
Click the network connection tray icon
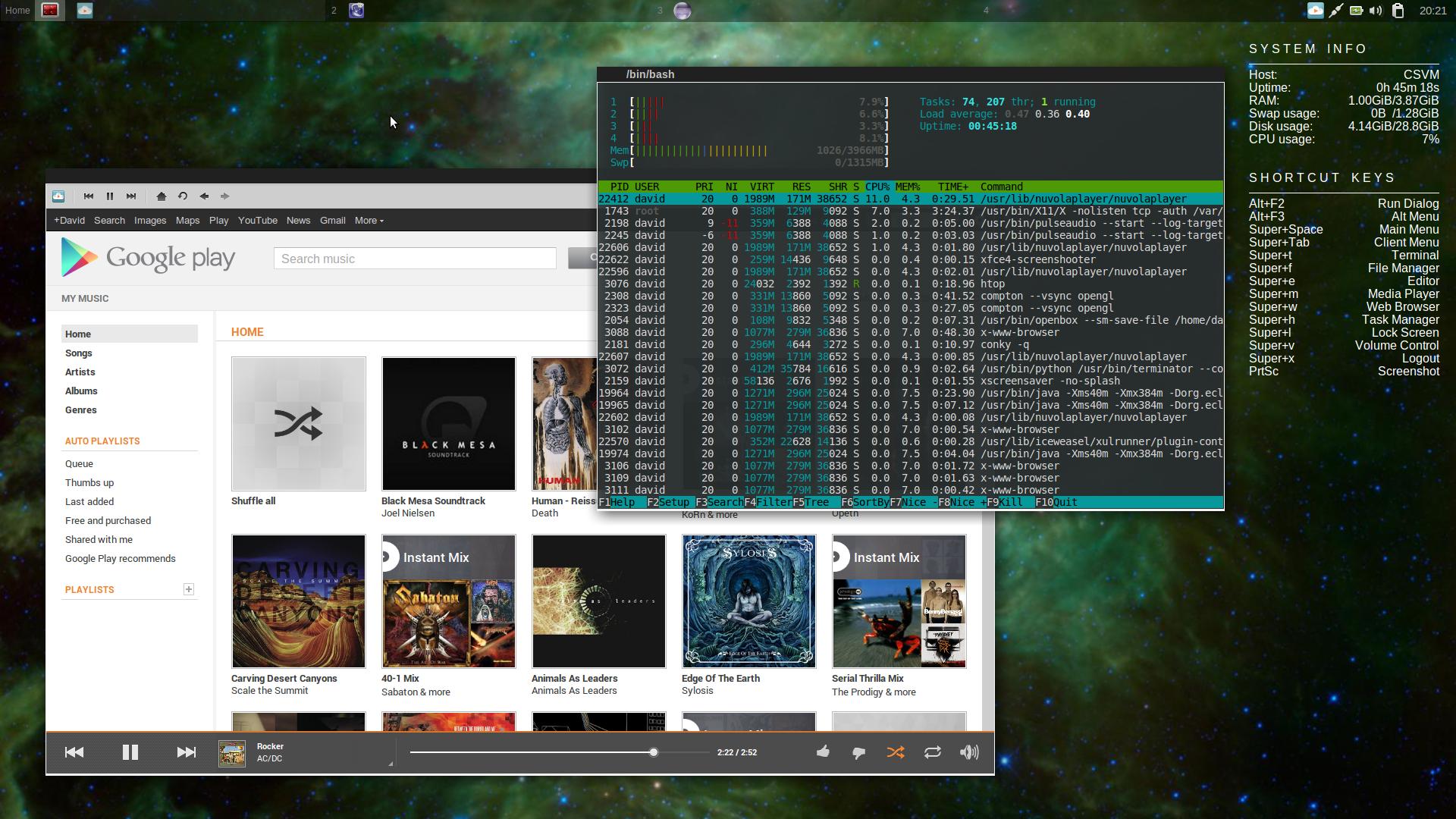[1336, 11]
